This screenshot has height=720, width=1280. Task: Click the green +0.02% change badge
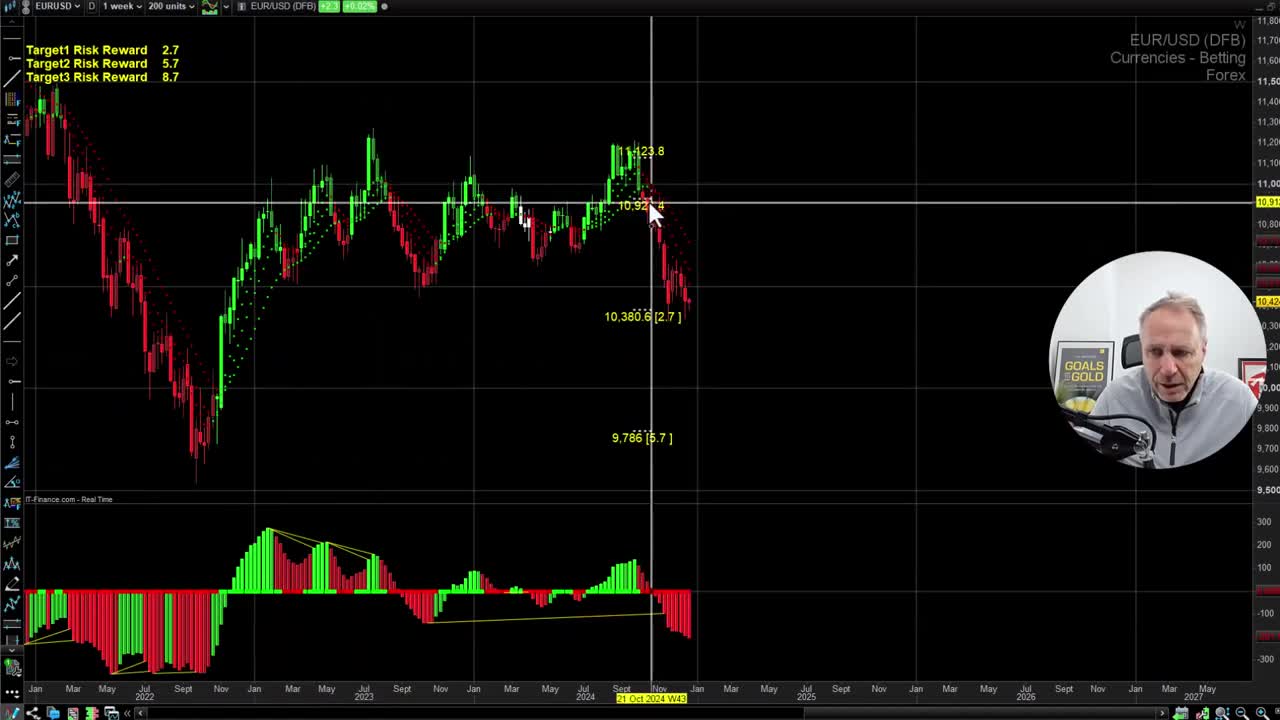click(x=358, y=6)
